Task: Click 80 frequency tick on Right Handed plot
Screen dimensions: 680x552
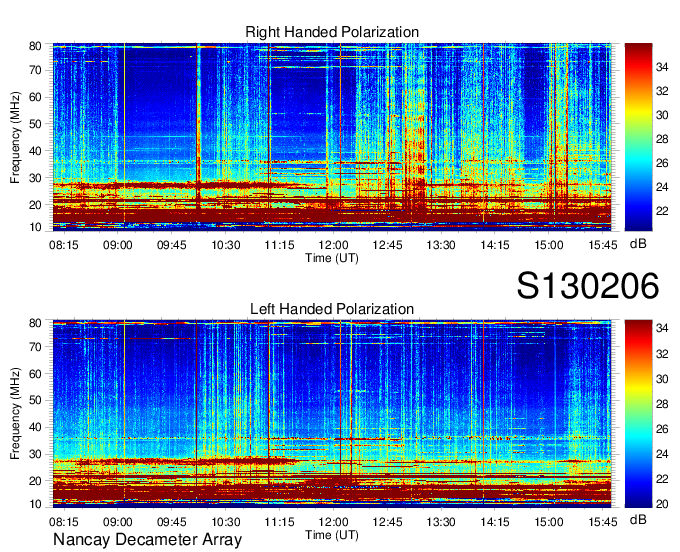Action: click(35, 46)
